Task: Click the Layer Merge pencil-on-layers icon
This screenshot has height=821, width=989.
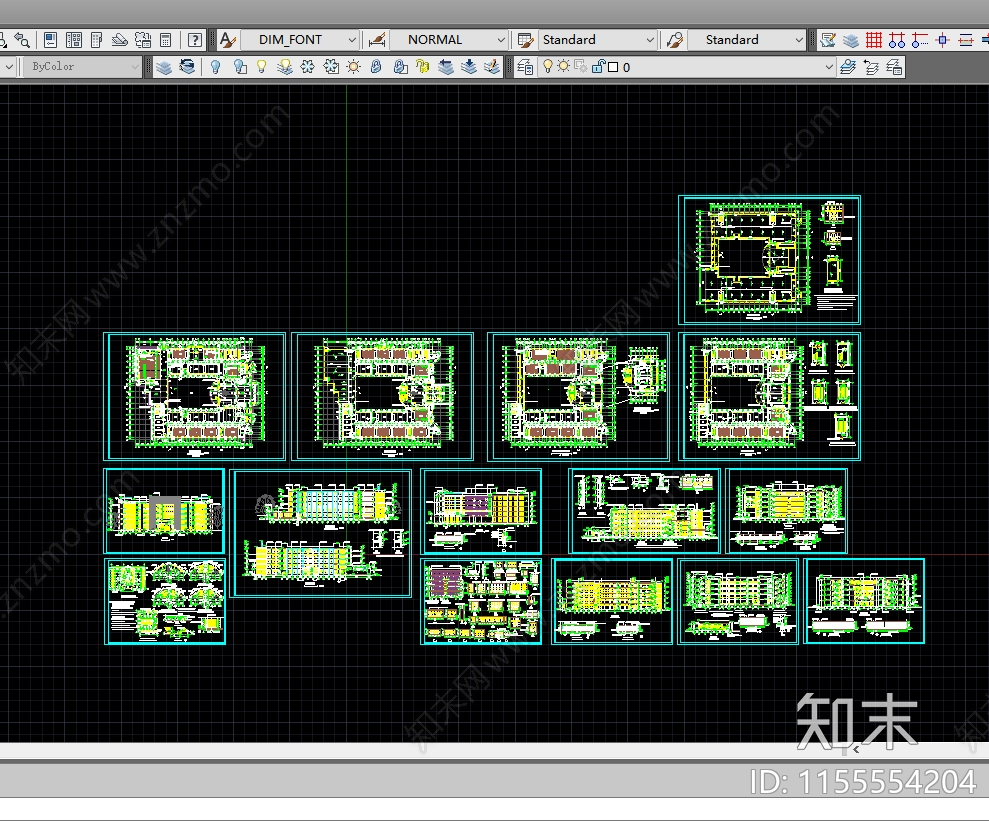Action: (x=491, y=67)
